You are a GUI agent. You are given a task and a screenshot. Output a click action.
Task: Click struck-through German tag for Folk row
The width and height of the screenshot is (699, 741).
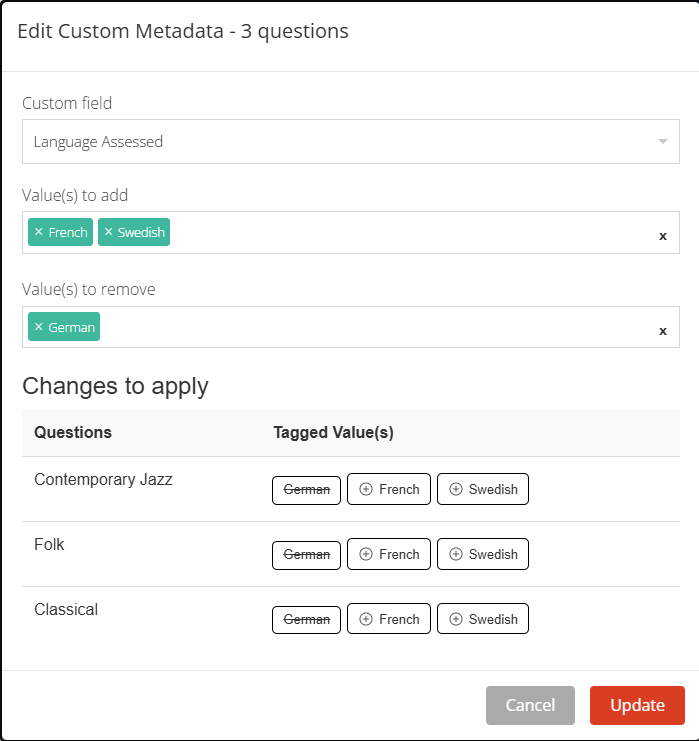coord(307,554)
